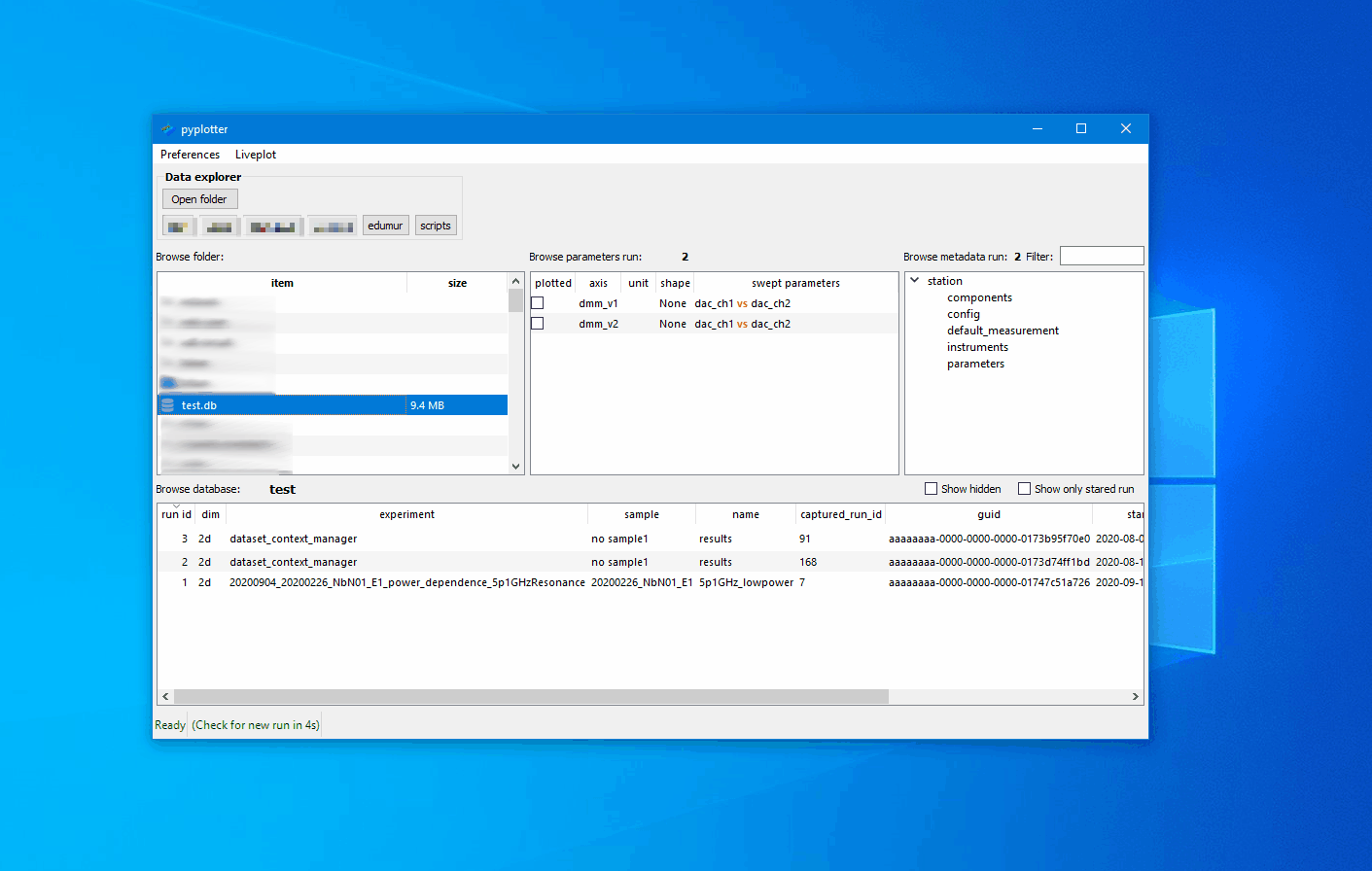Screen dimensions: 1372x871
Task: Maximize the pyplotter window
Action: (x=1081, y=128)
